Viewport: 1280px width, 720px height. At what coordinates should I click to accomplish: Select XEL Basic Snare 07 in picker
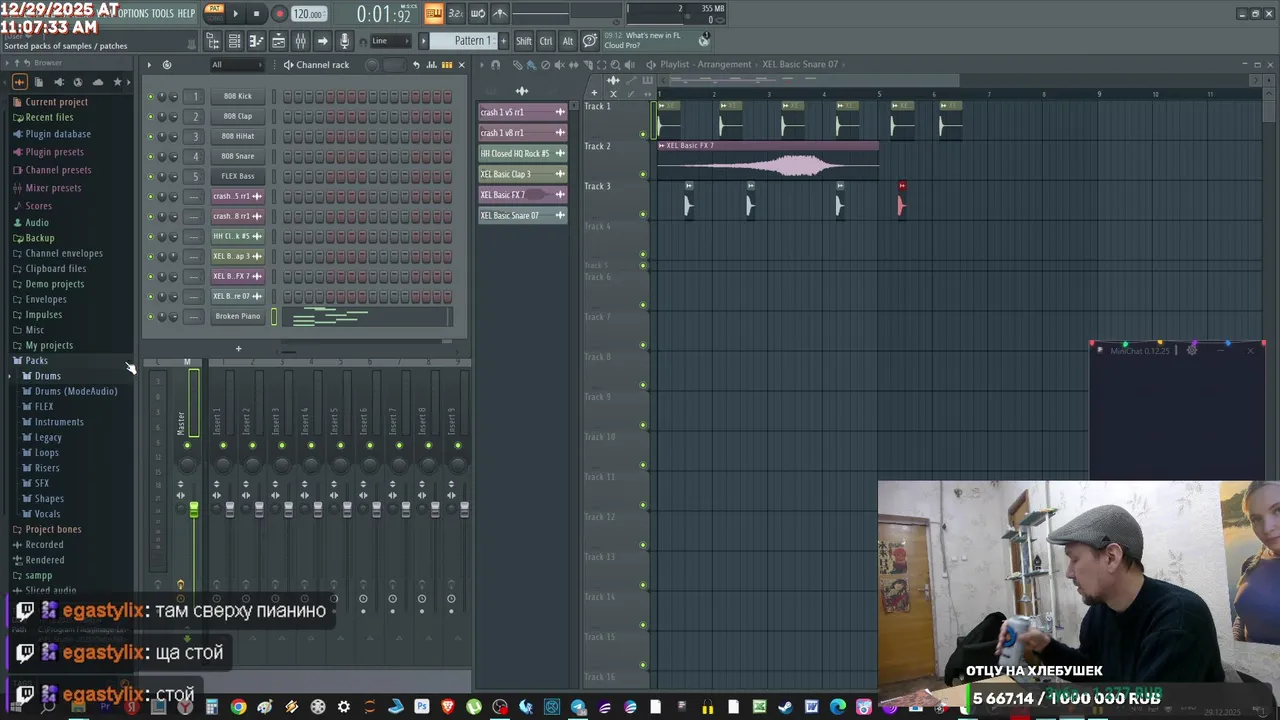click(522, 215)
